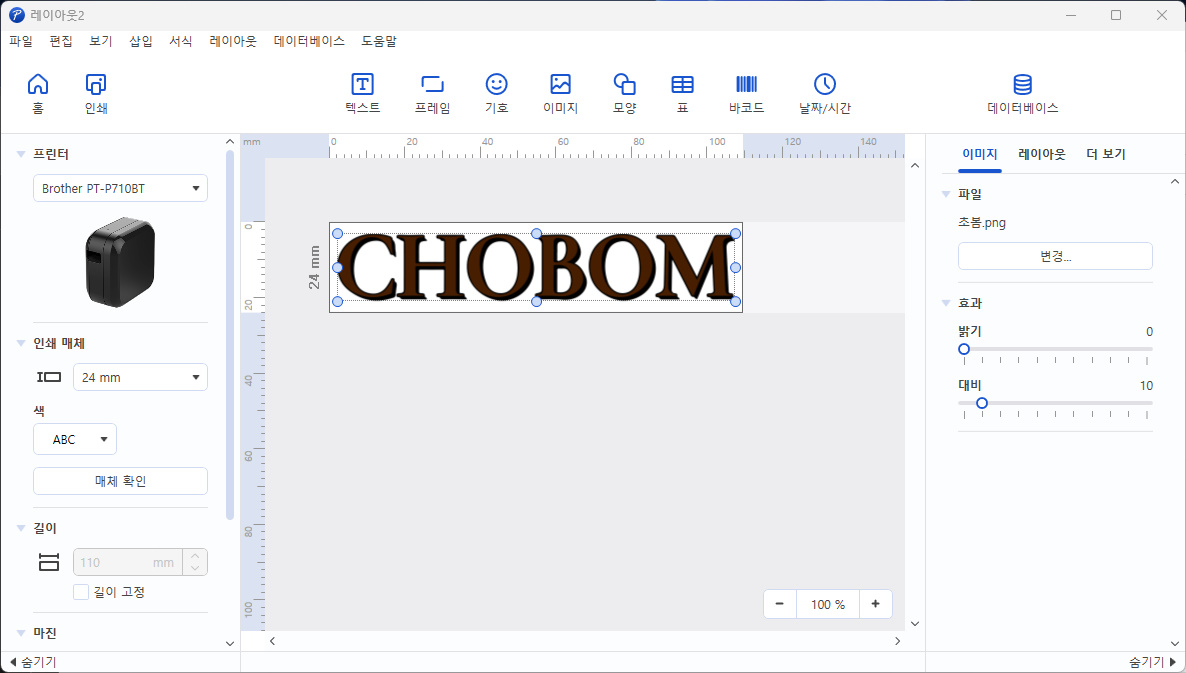Hide right panel with 숨기기
Viewport: 1186px width, 673px height.
click(1153, 662)
